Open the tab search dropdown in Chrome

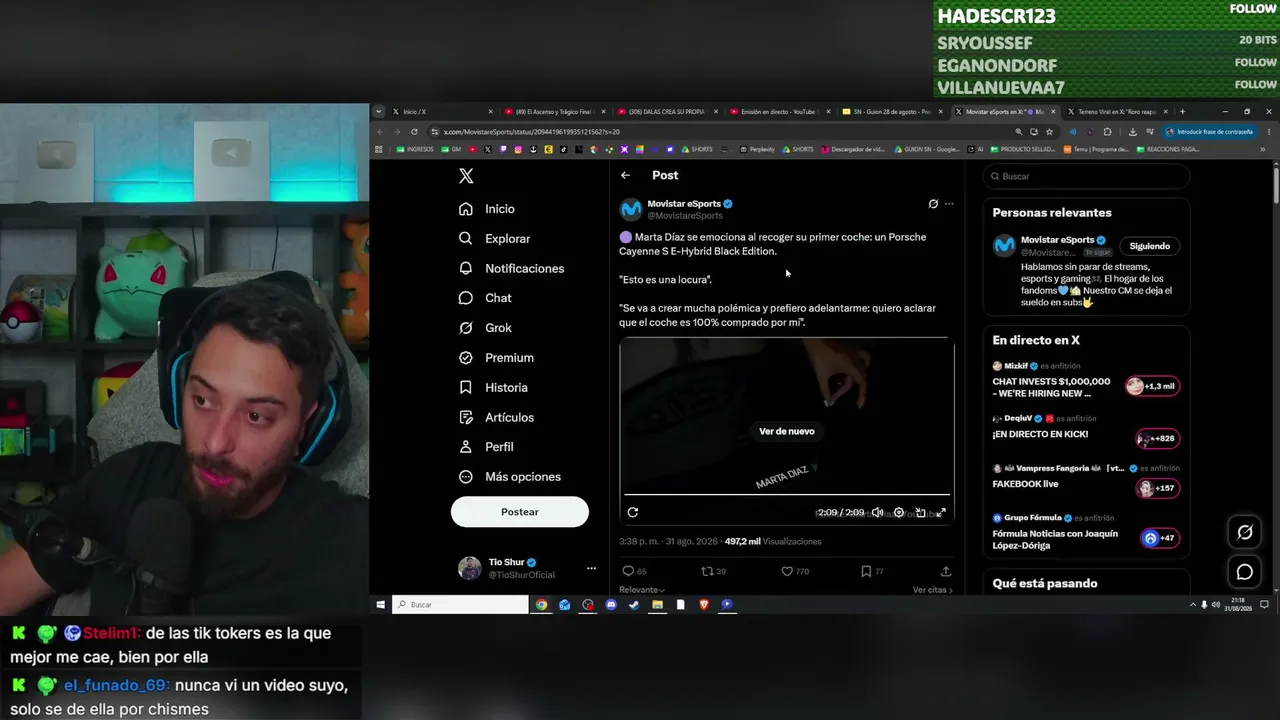pos(378,112)
